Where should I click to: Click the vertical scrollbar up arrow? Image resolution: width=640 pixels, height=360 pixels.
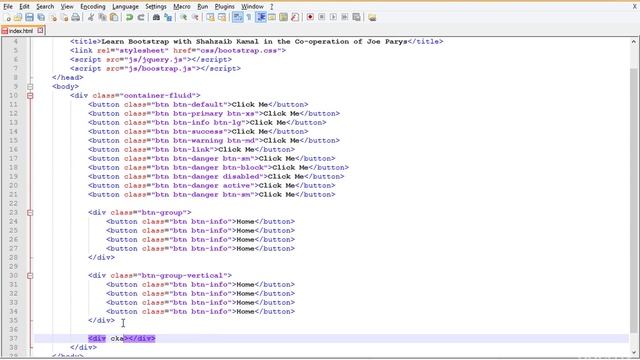pos(633,42)
